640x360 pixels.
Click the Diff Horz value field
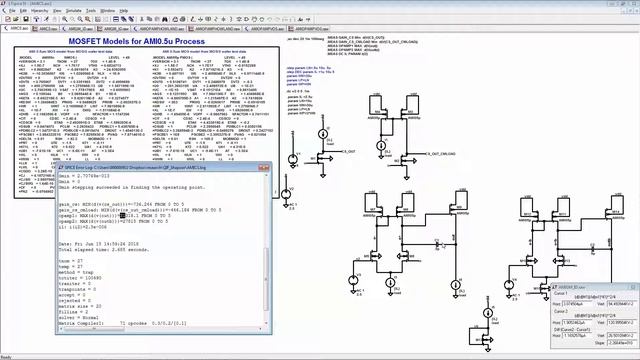coord(578,336)
